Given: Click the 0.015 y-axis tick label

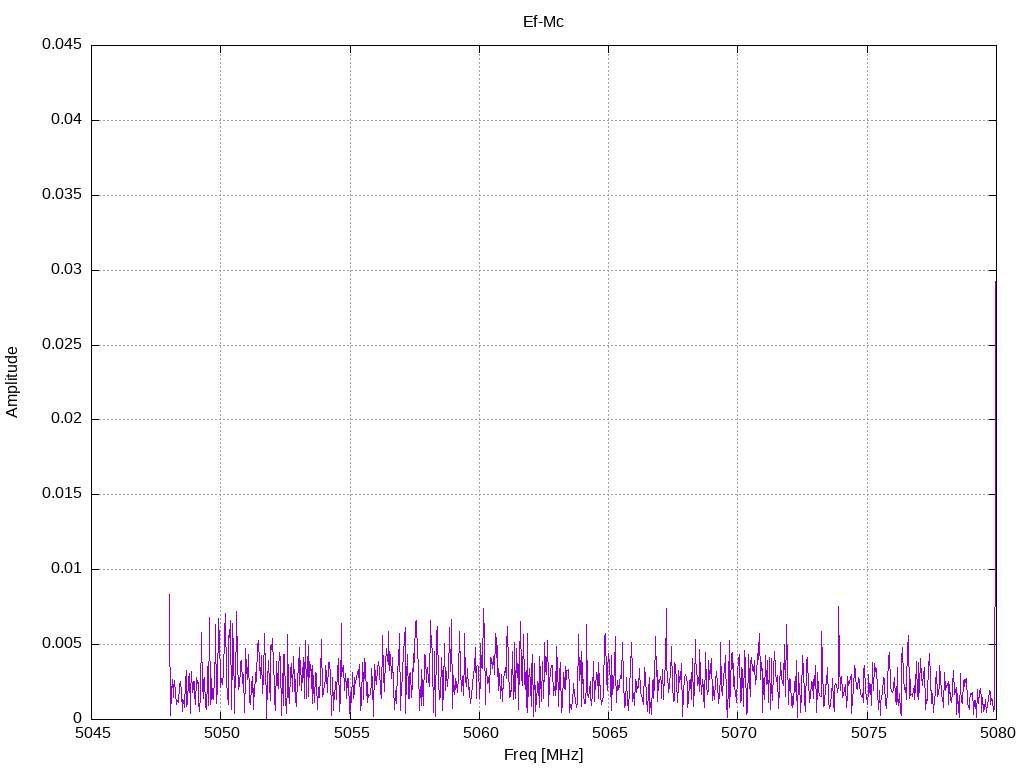Looking at the screenshot, I should click(x=61, y=494).
